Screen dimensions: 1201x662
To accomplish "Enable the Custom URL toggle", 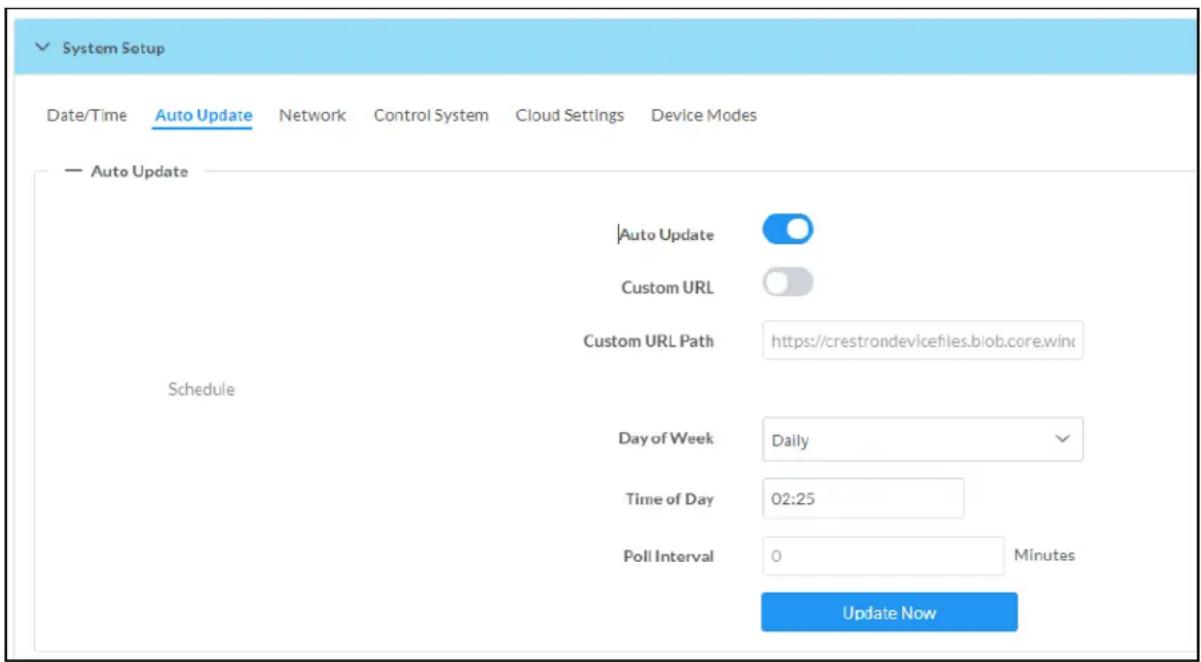I will (788, 284).
